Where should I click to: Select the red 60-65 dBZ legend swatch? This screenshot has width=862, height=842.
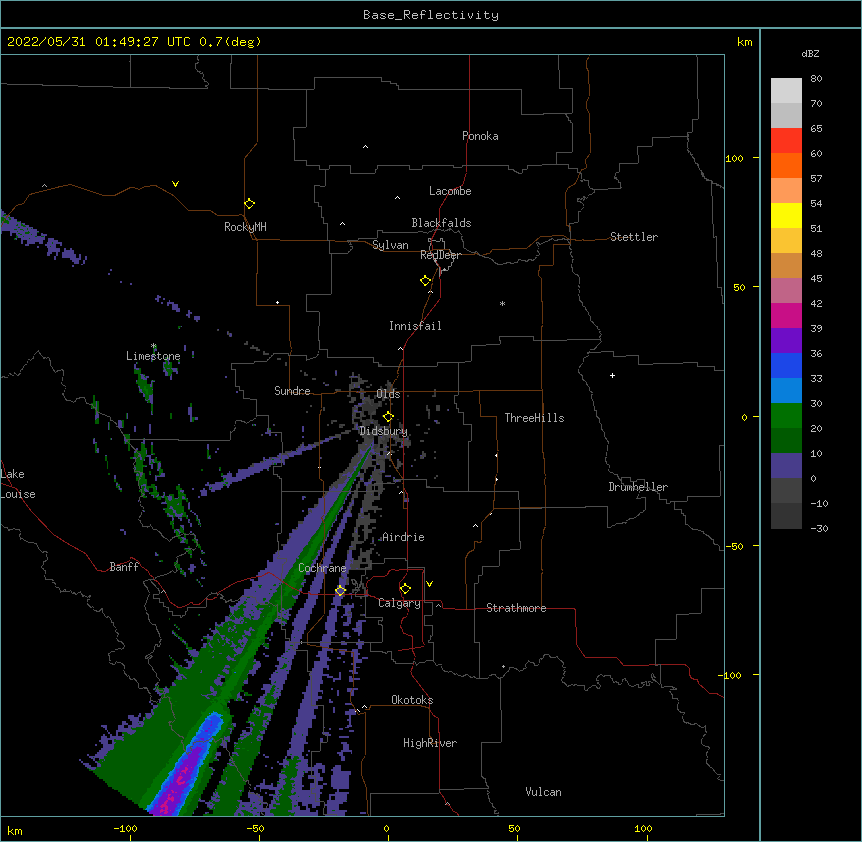pyautogui.click(x=786, y=141)
